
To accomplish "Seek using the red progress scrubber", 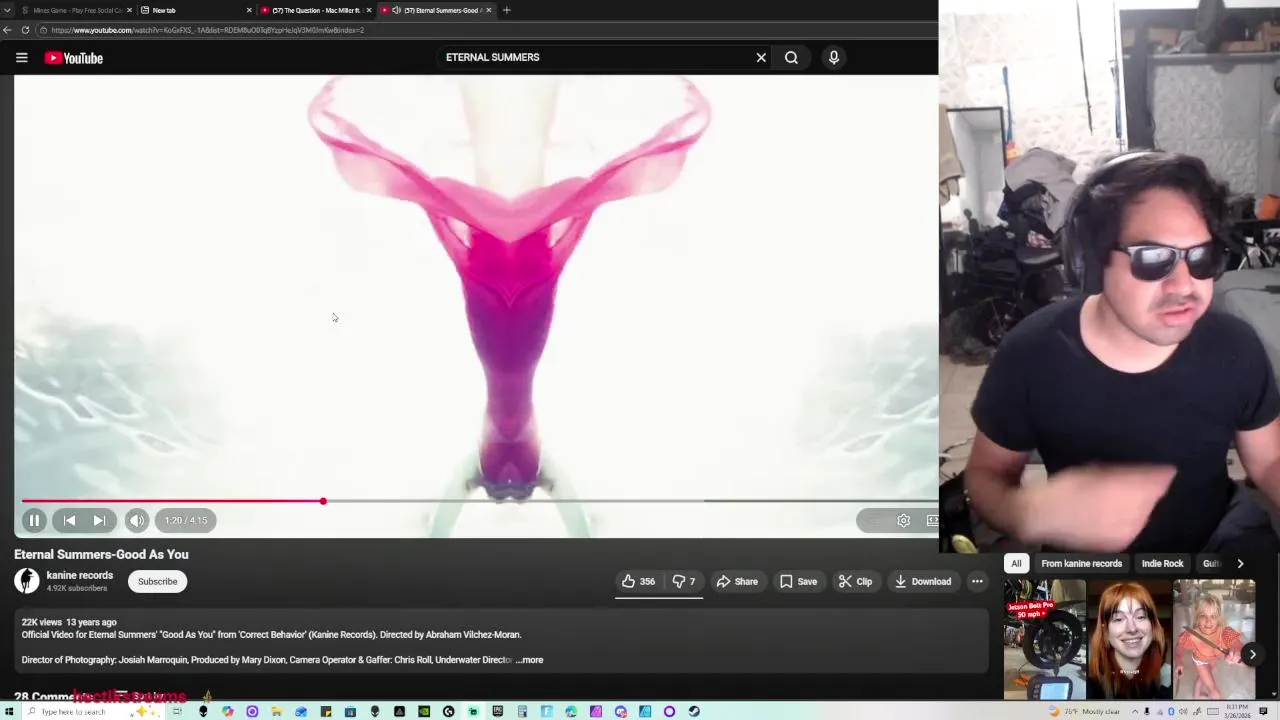I will 323,501.
